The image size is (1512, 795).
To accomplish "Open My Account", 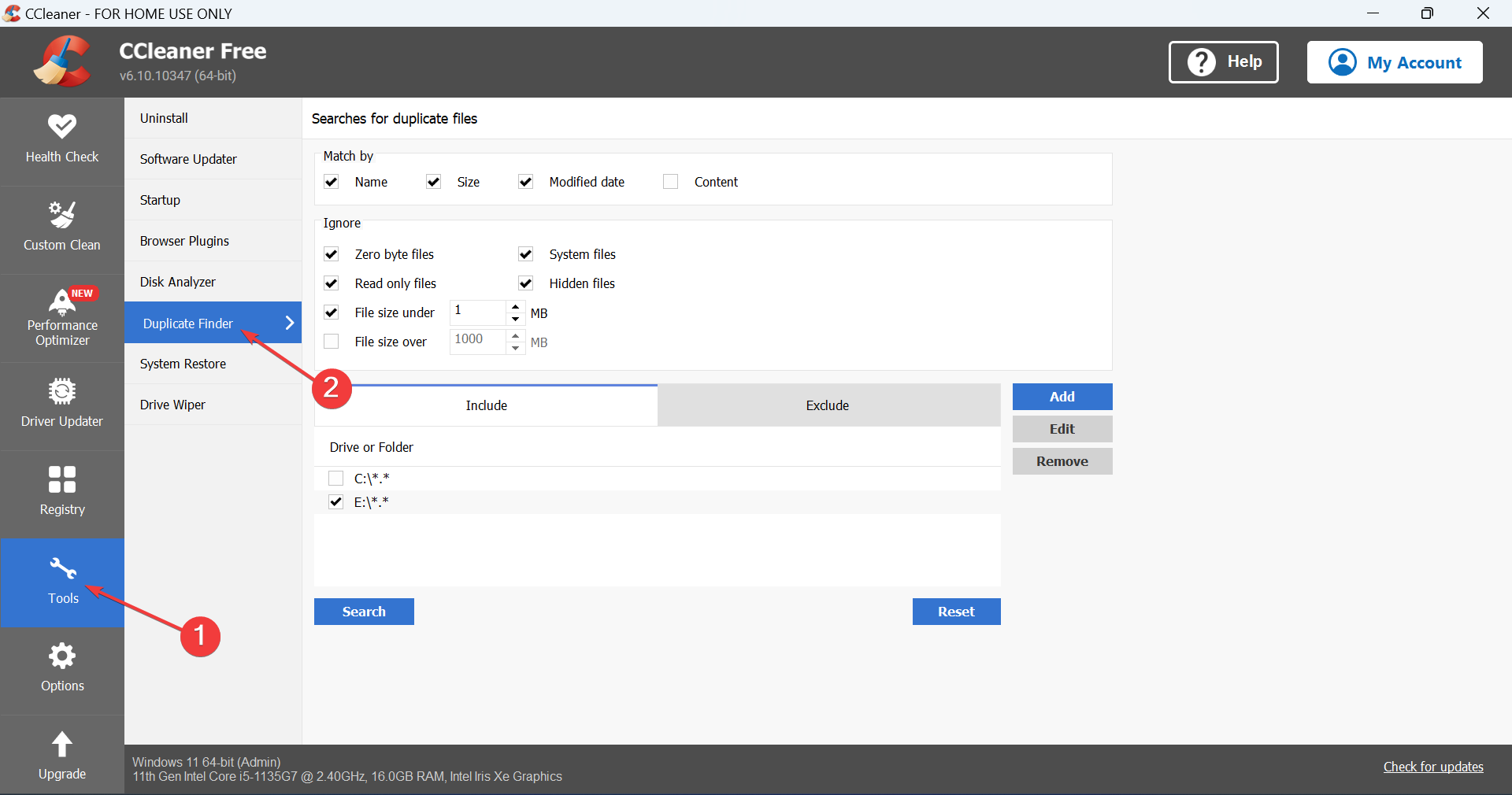I will [x=1395, y=62].
